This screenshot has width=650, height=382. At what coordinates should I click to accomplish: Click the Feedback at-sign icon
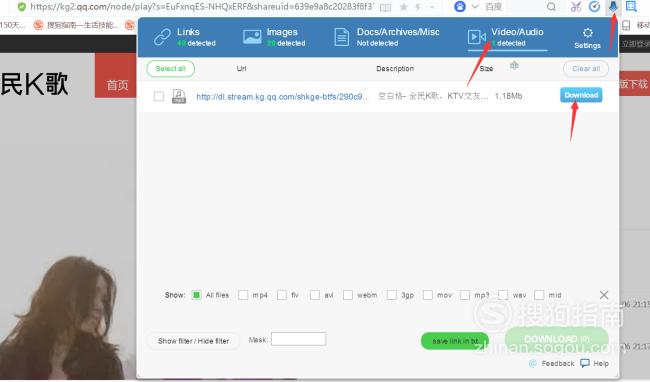533,363
